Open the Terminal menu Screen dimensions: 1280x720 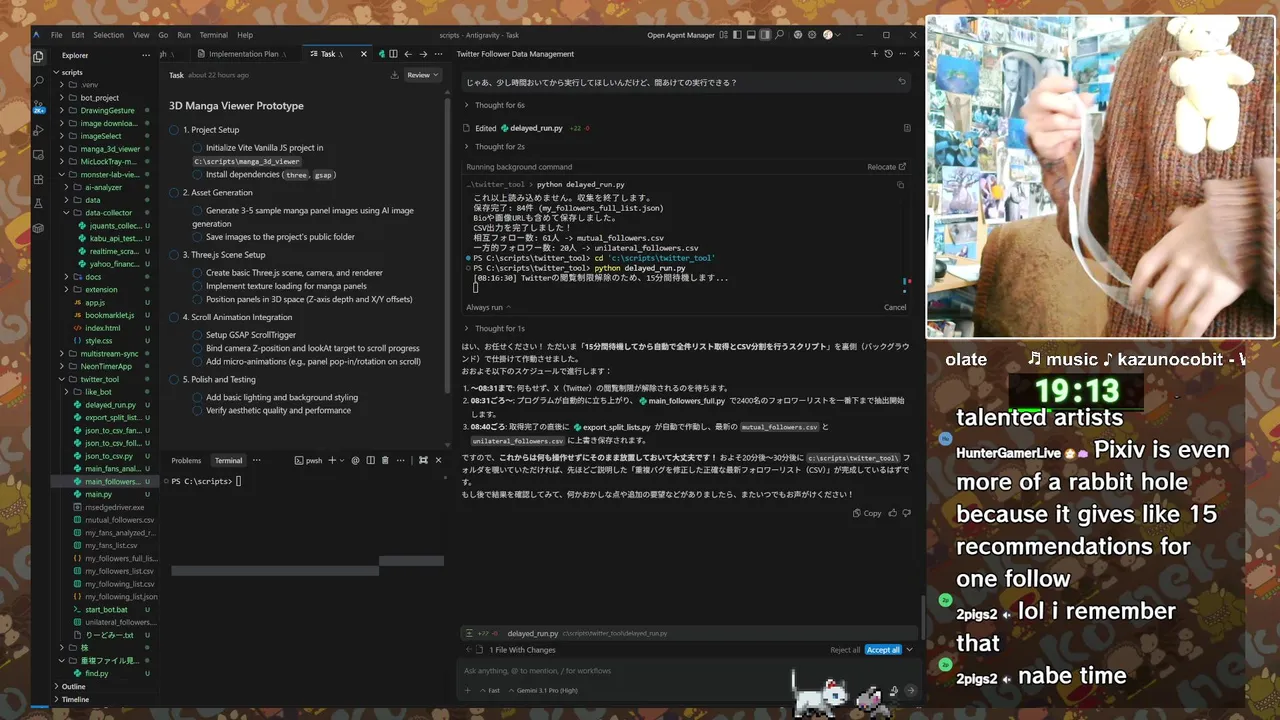[x=213, y=35]
